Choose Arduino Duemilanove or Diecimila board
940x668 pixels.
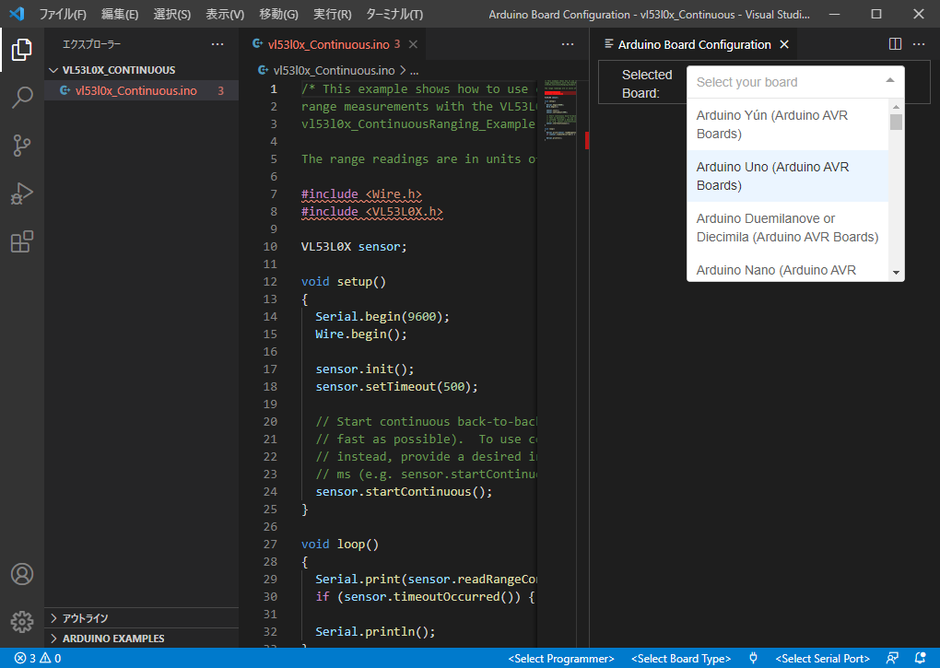787,227
